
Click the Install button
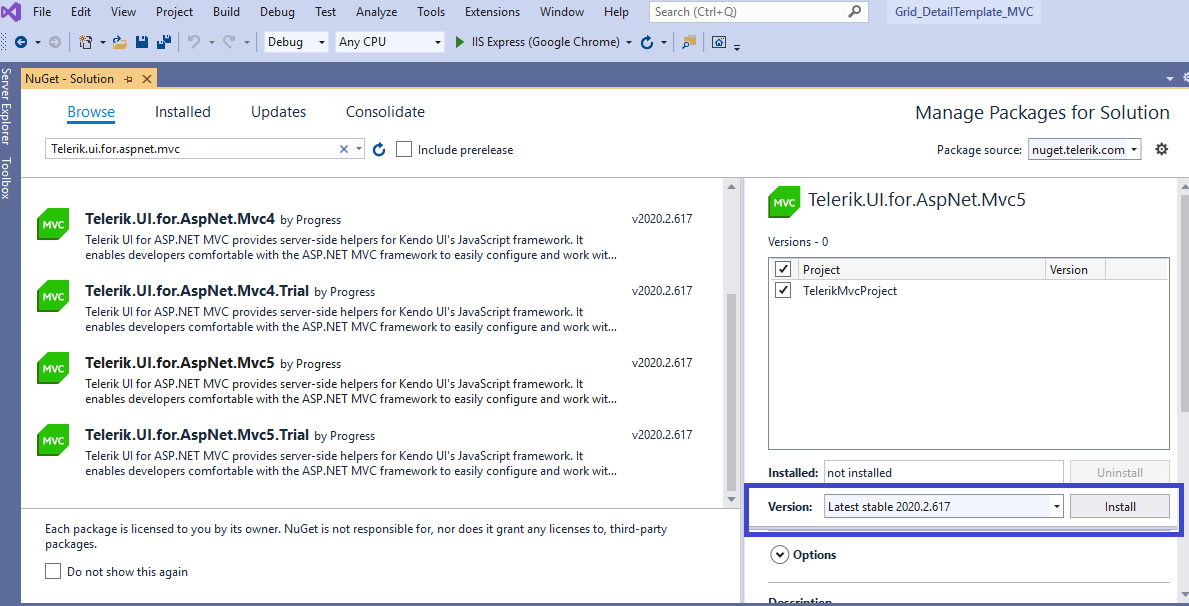[x=1120, y=507]
